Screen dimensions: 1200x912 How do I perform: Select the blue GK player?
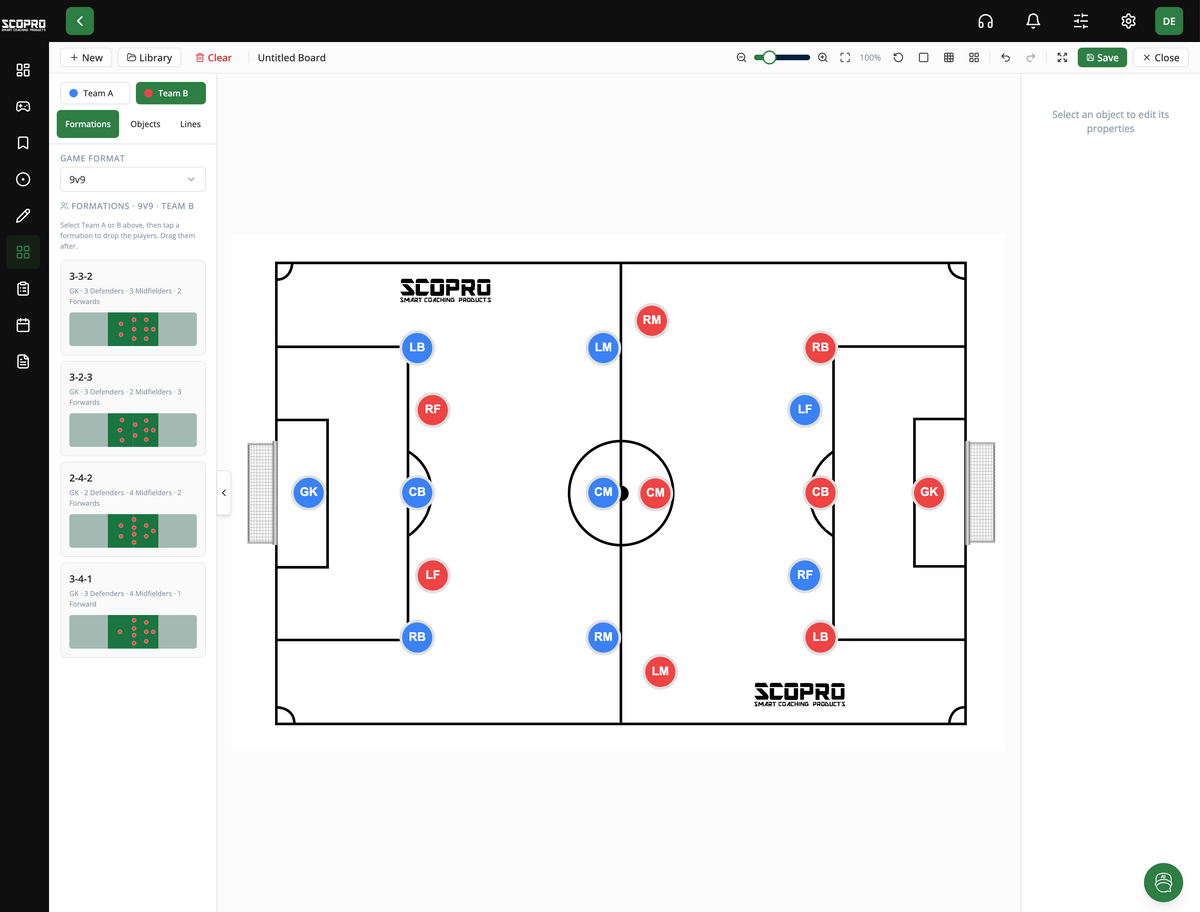point(309,492)
